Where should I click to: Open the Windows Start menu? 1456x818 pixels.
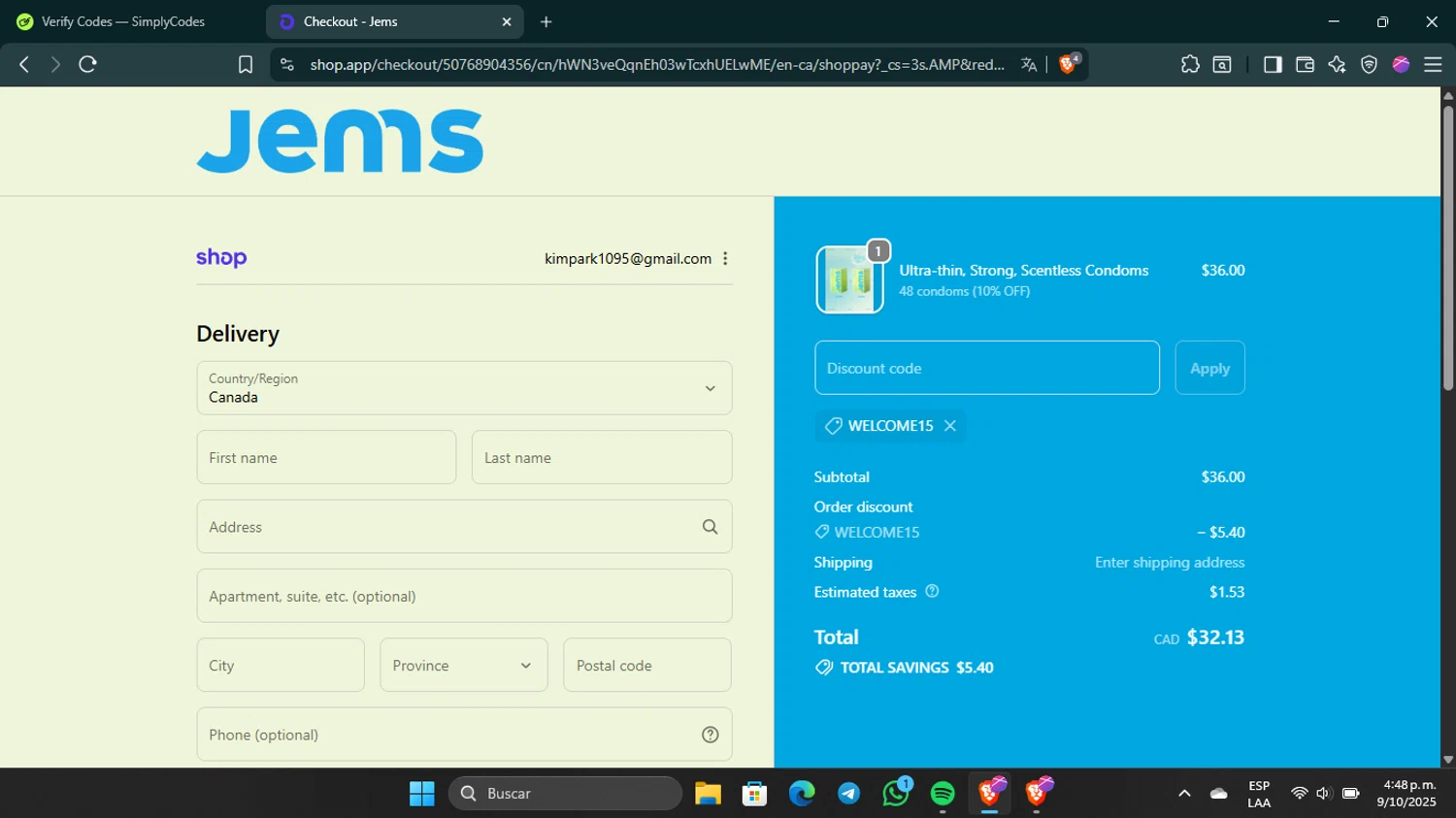pyautogui.click(x=422, y=794)
